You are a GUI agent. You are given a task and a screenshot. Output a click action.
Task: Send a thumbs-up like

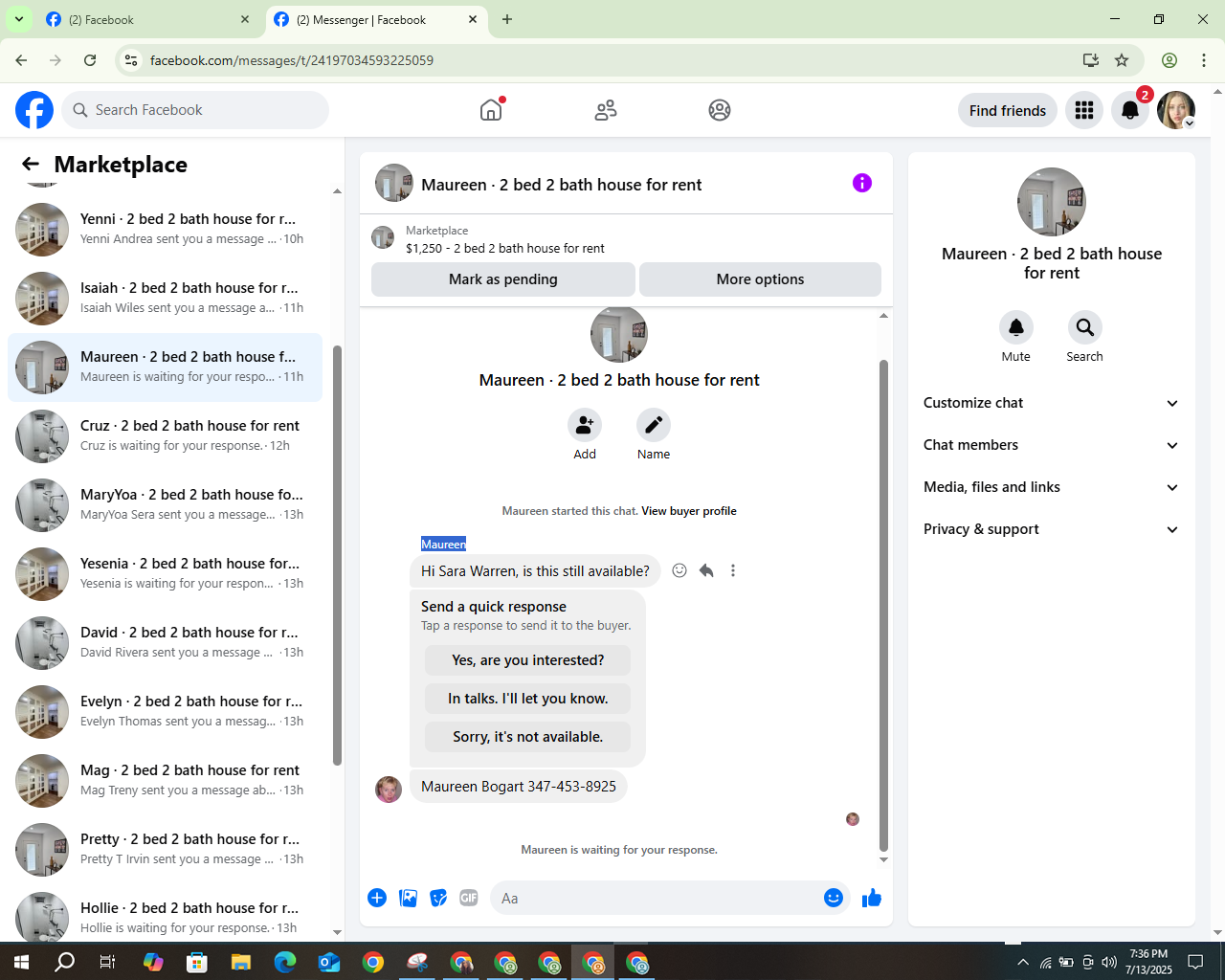[x=872, y=898]
